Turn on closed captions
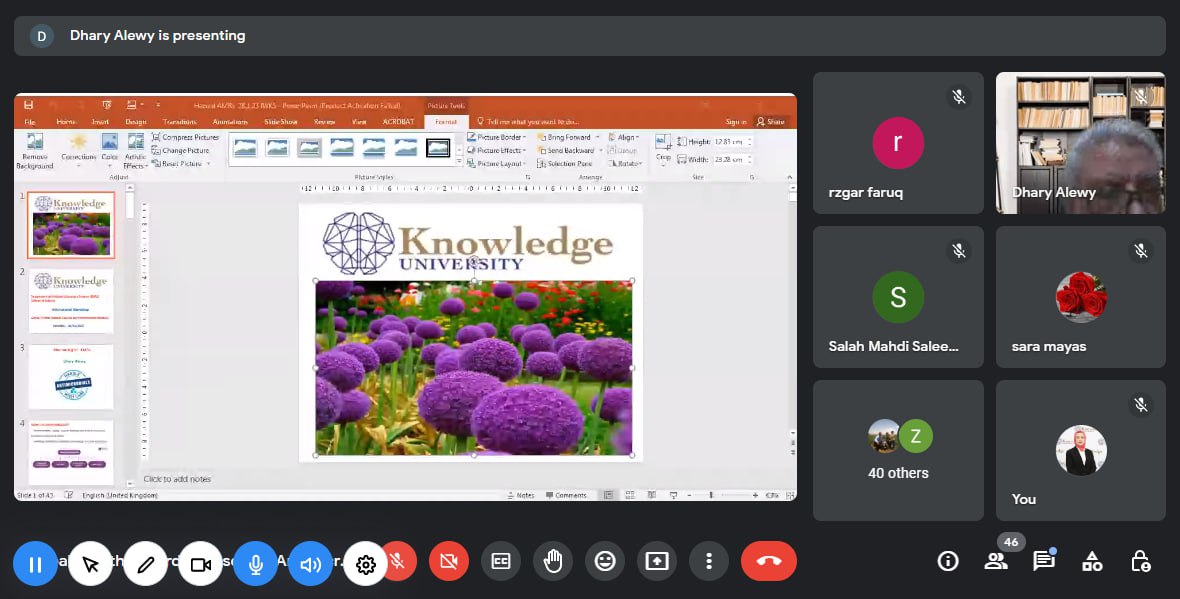This screenshot has height=599, width=1180. pos(501,561)
